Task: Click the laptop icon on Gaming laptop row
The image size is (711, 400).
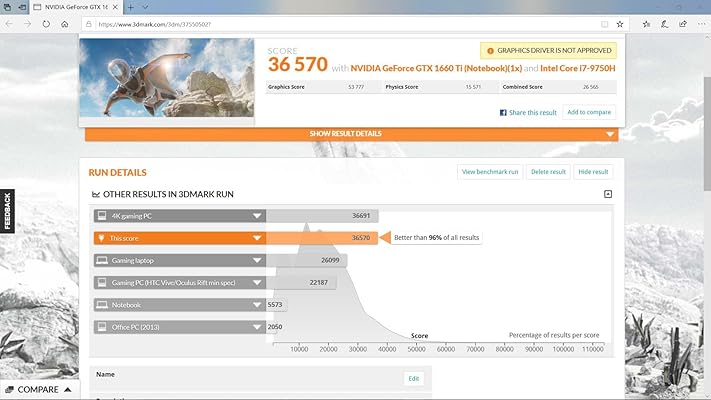Action: coord(102,260)
